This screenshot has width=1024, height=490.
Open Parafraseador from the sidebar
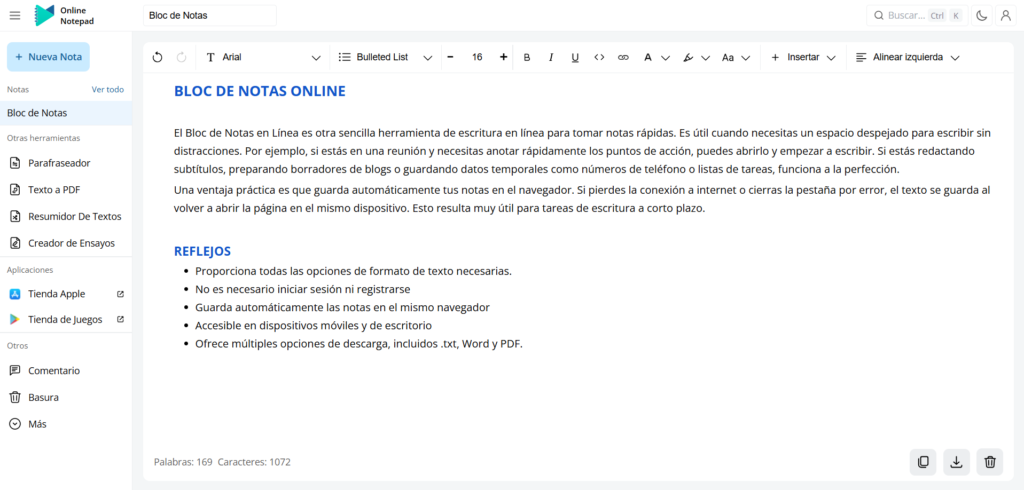[x=61, y=162]
